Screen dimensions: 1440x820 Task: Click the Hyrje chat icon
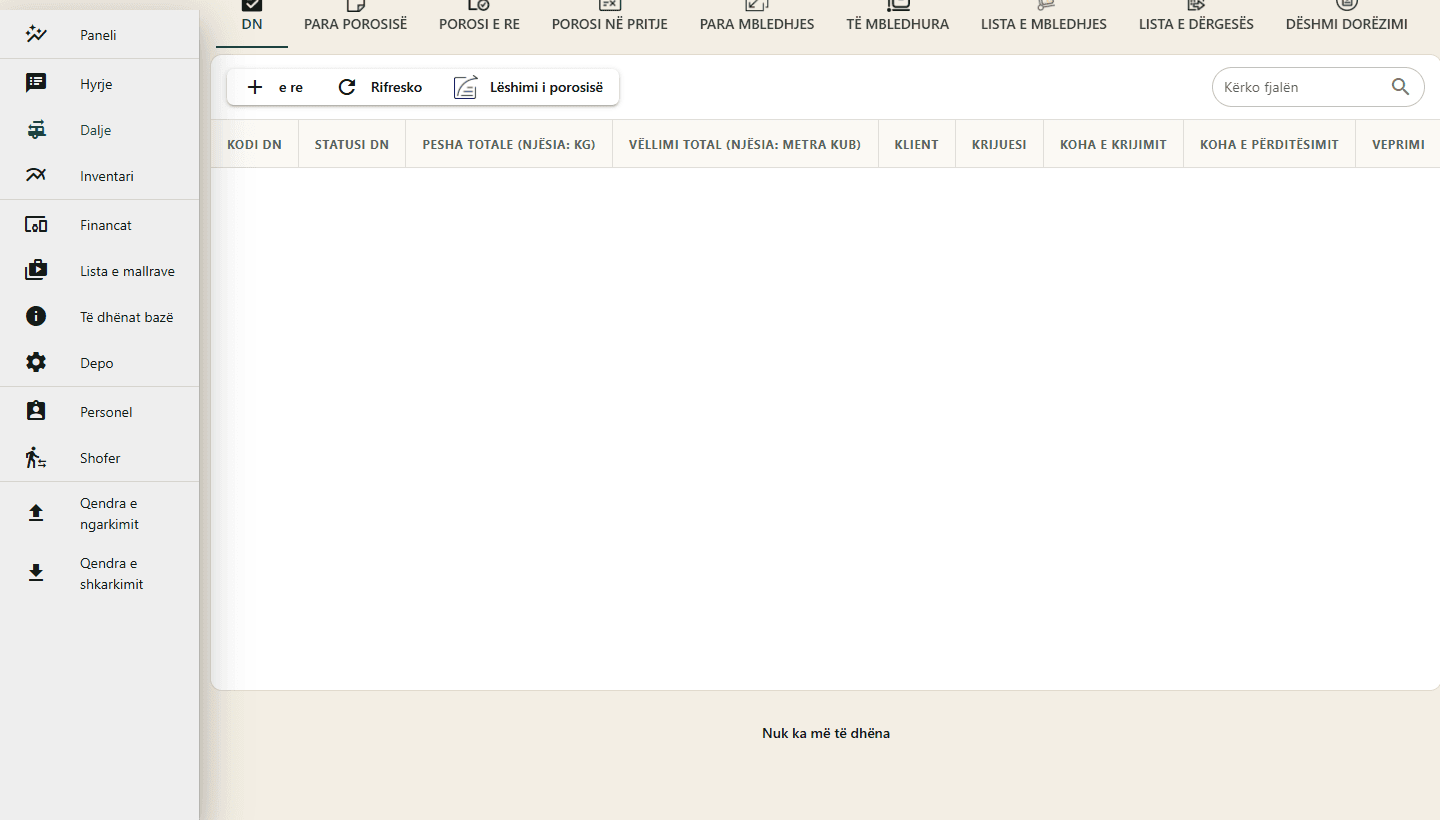point(36,84)
